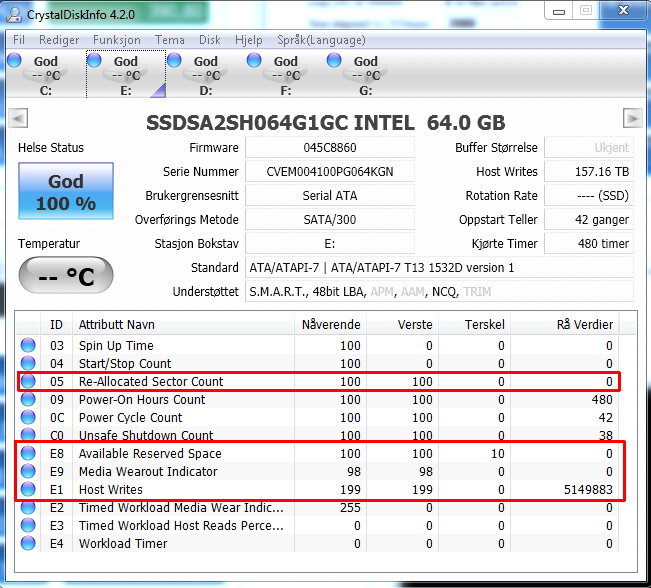
Task: Click the SSDSA2SH064G1GC INTEL 64.0 GB title
Action: coord(326,122)
